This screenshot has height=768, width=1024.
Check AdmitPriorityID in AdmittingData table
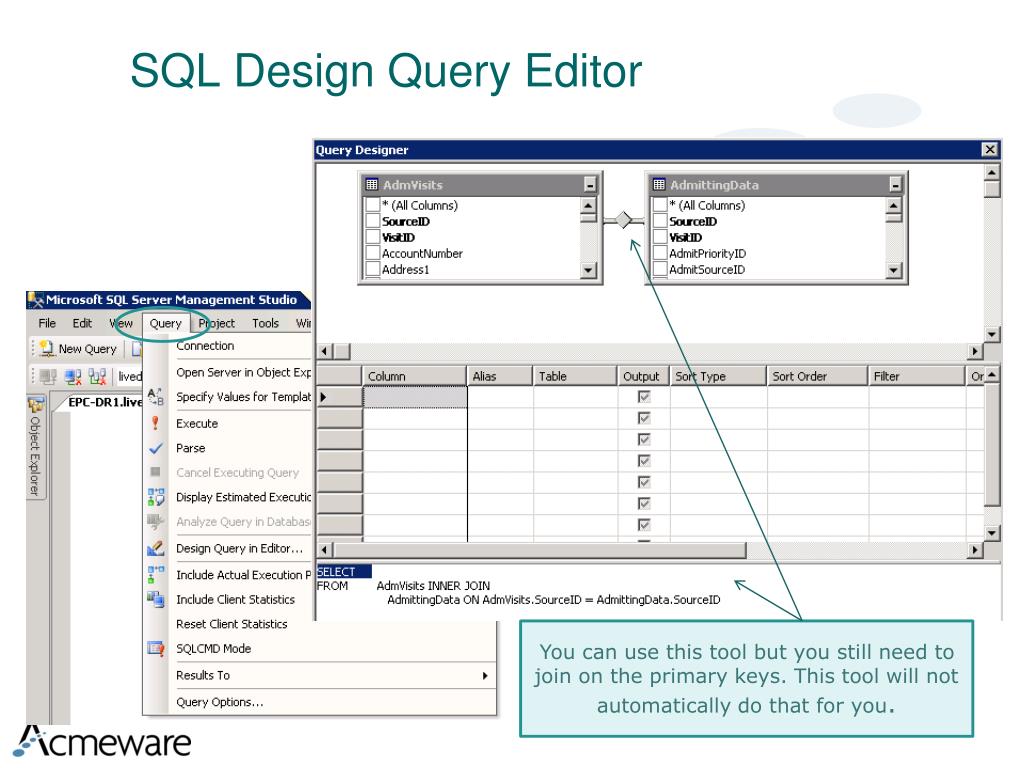(660, 253)
